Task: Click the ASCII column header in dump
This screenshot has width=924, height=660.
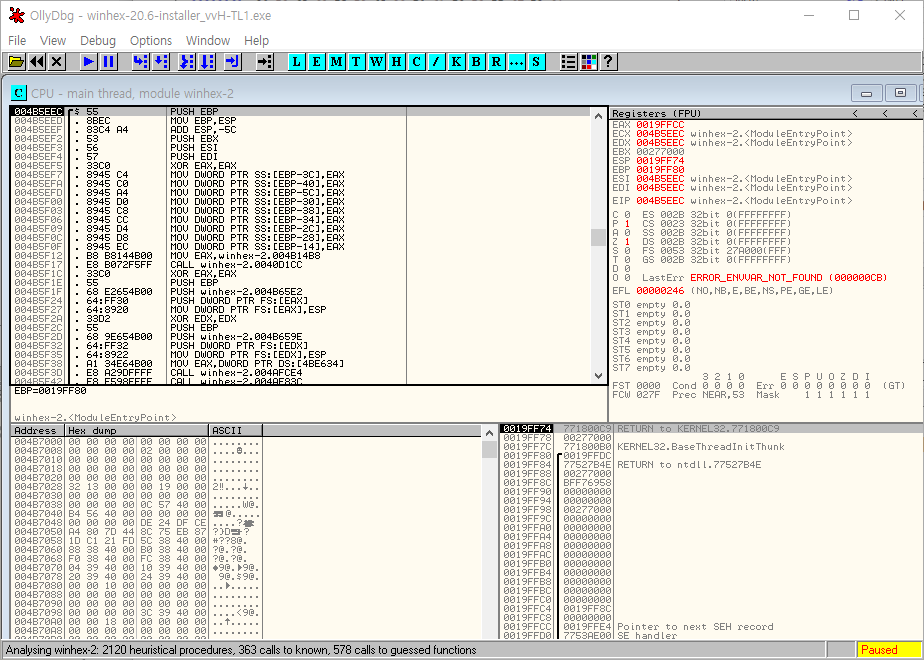Action: tap(236, 431)
